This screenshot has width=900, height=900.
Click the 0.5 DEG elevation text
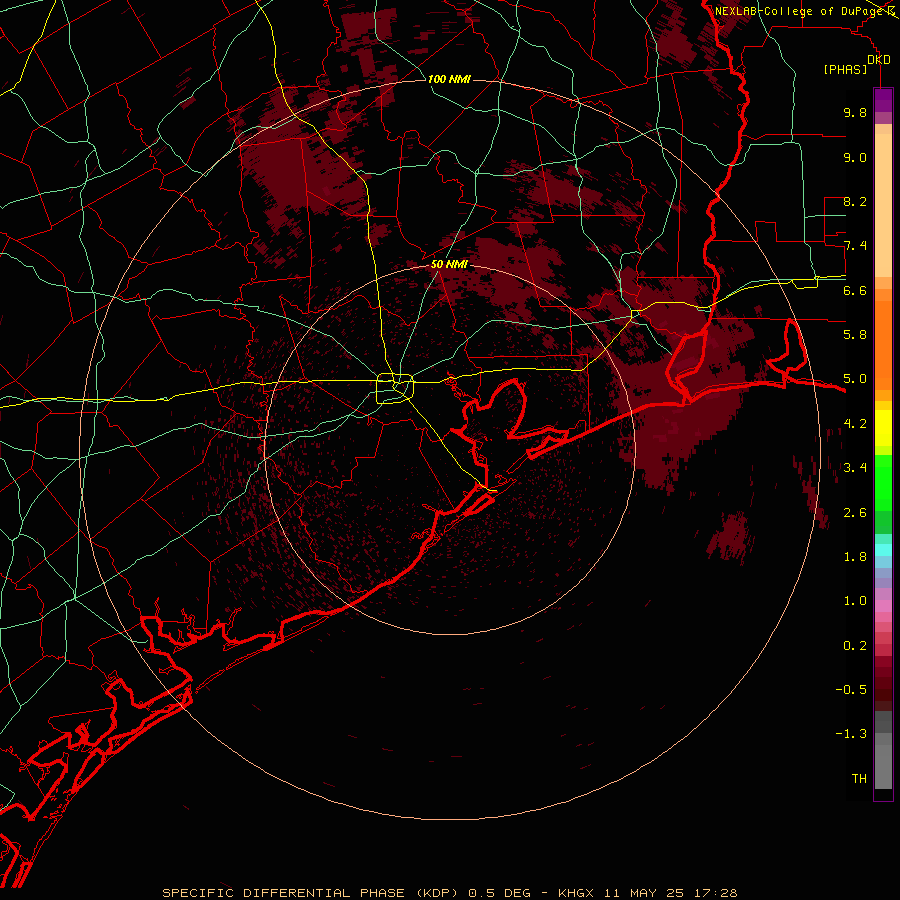497,893
